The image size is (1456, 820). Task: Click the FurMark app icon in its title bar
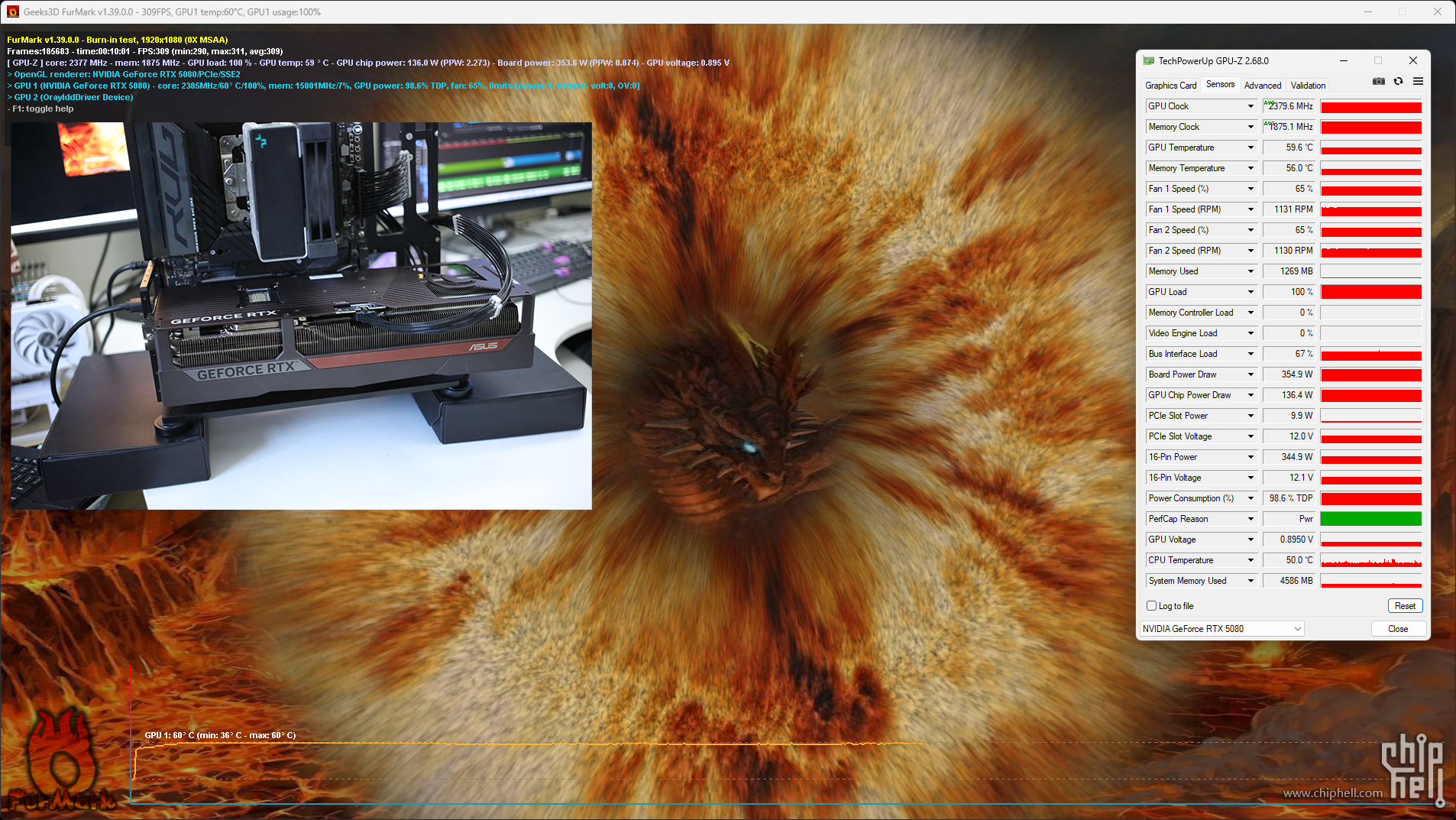(13, 11)
